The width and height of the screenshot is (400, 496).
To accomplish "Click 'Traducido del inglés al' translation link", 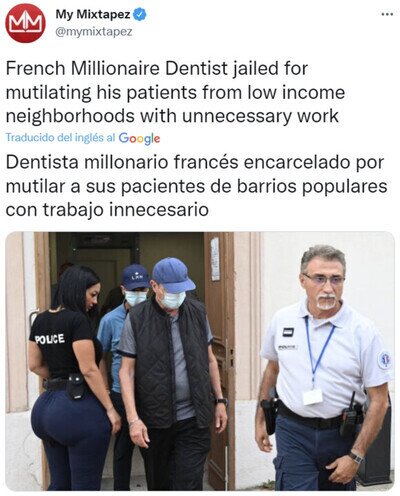I will pyautogui.click(x=61, y=138).
